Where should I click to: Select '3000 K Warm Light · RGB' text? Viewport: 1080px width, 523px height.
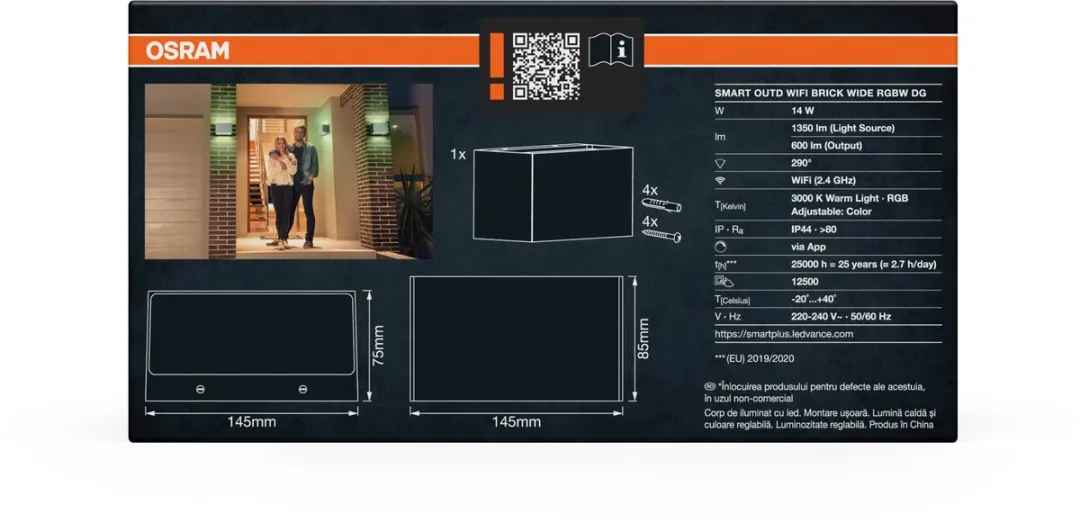849,198
